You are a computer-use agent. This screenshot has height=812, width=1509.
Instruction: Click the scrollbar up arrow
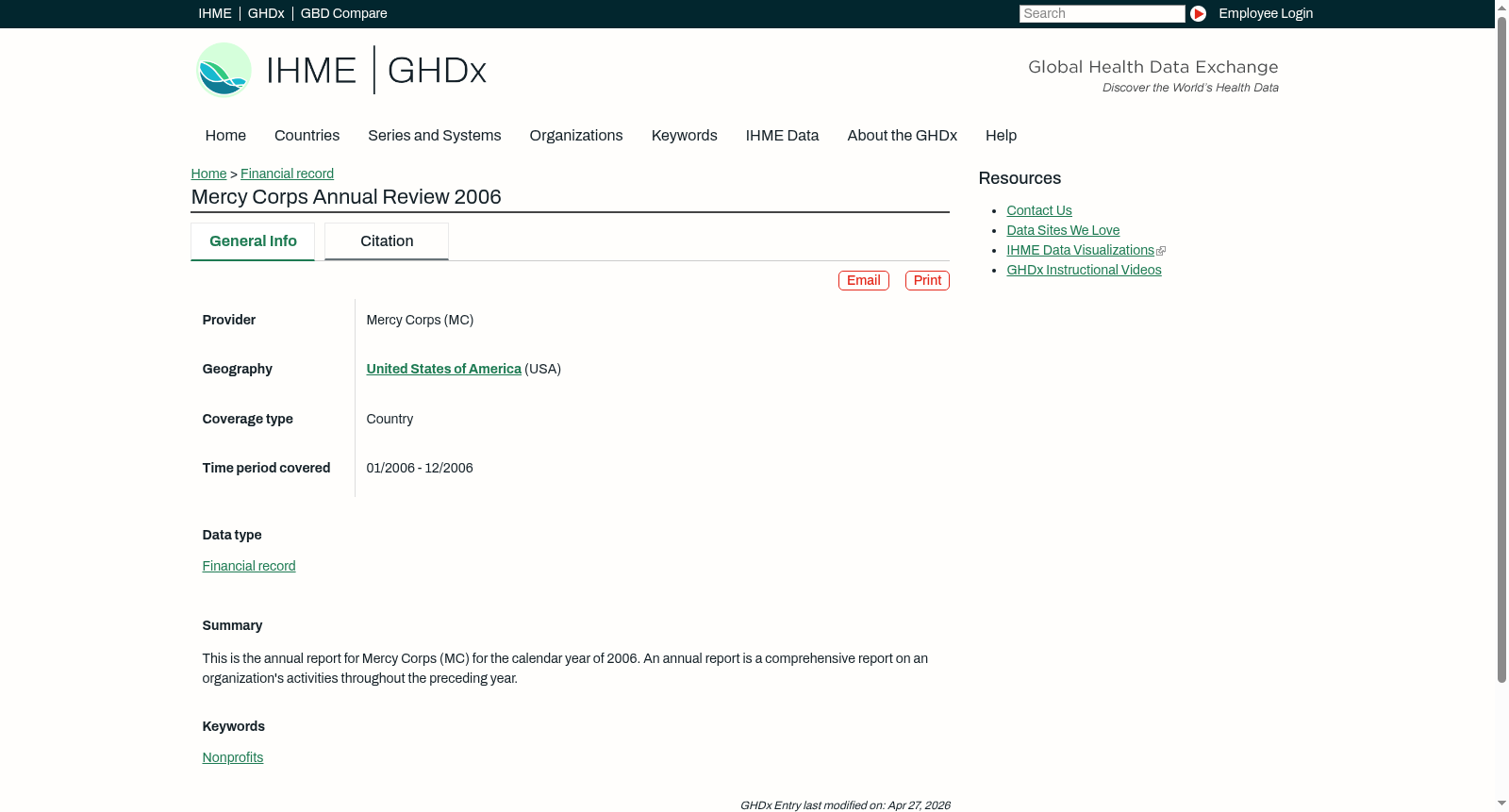point(1501,8)
